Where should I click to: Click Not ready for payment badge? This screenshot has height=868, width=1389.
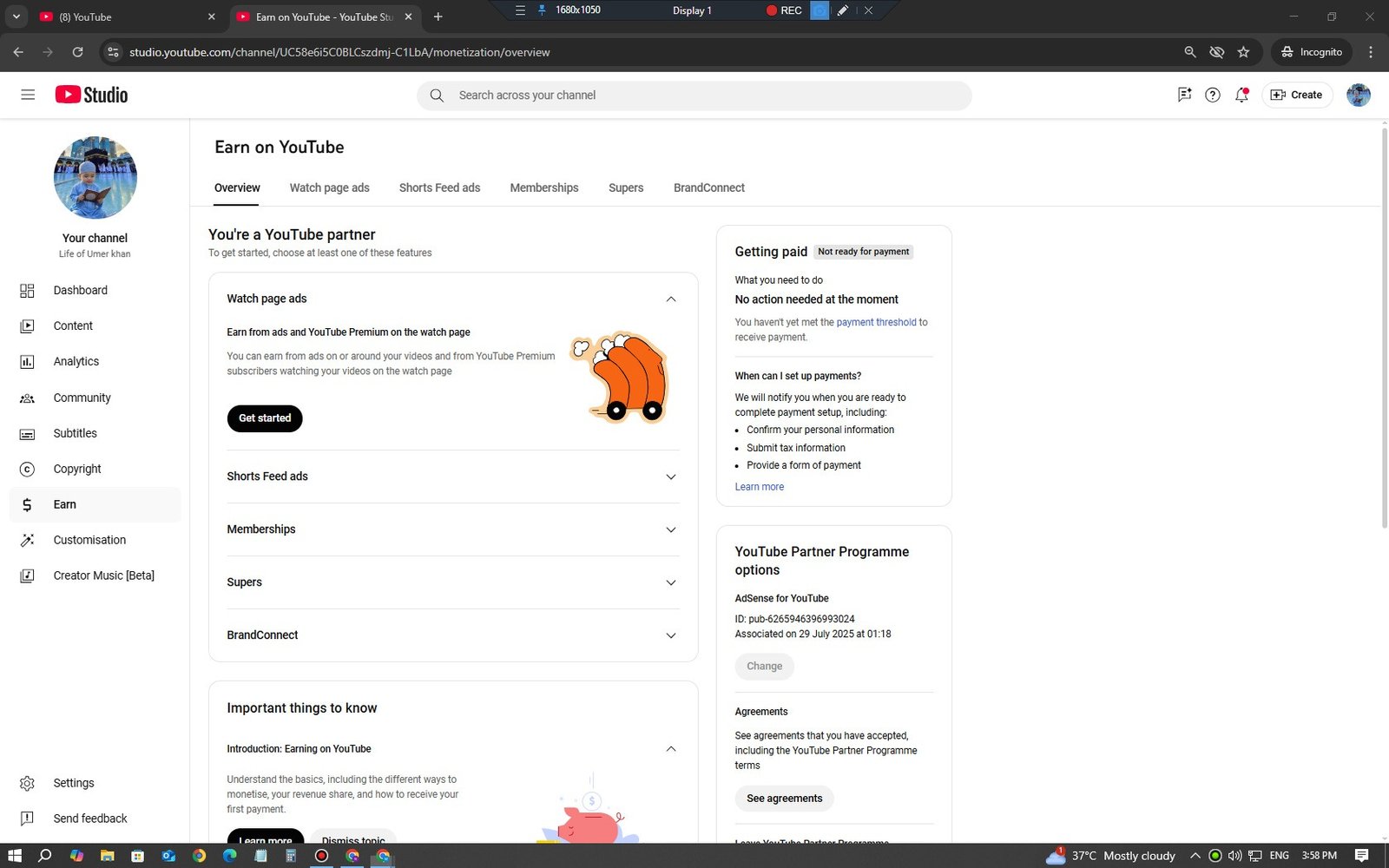pyautogui.click(x=864, y=252)
